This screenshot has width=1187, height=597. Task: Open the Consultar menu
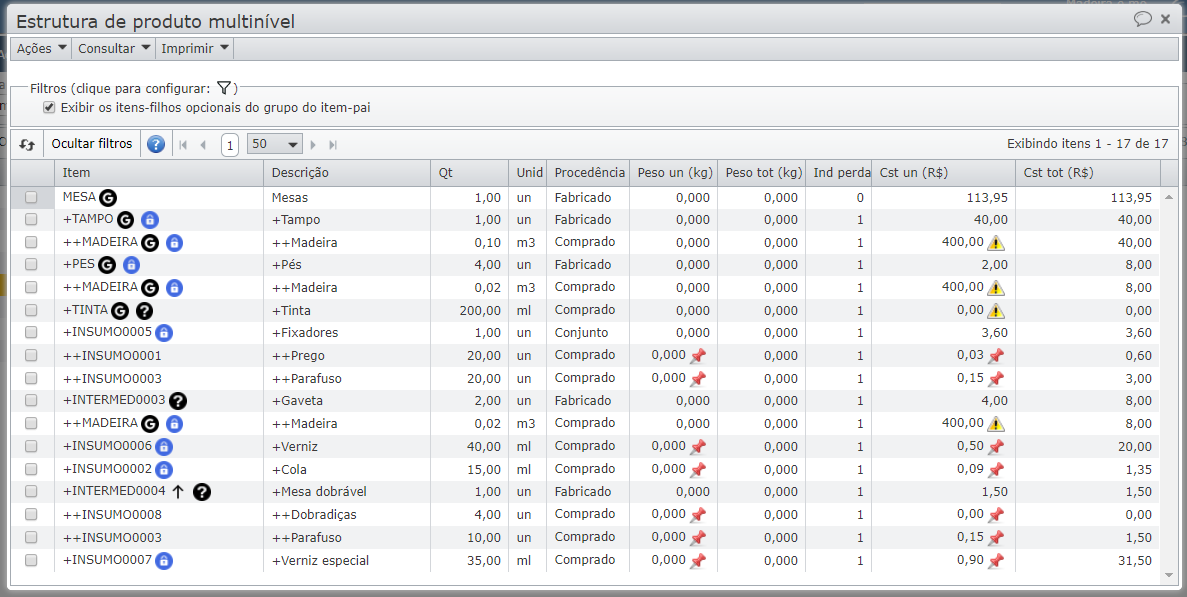[x=114, y=48]
